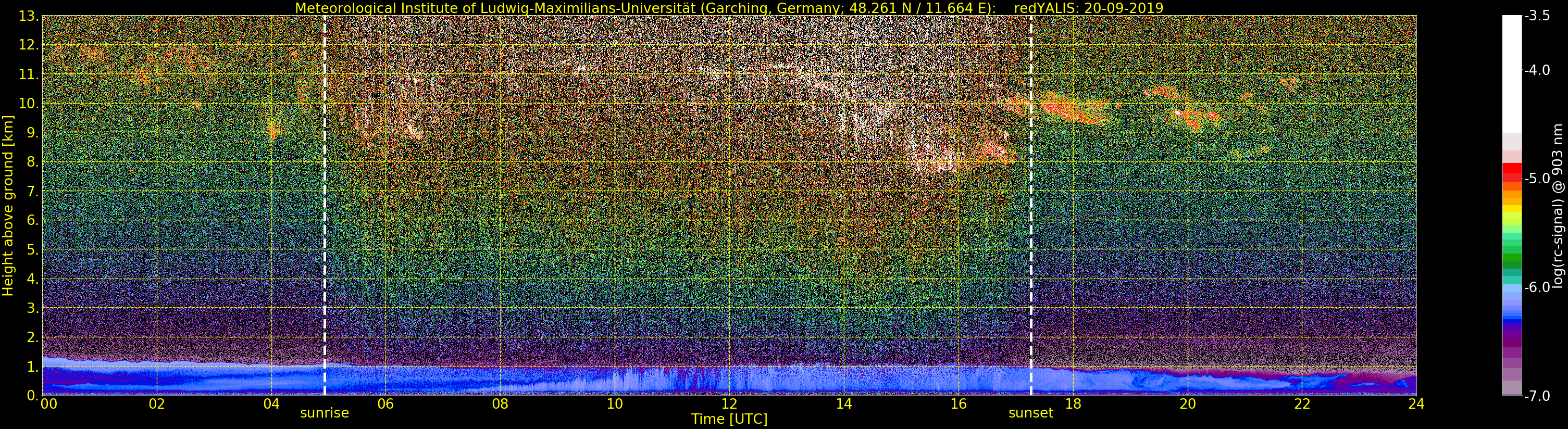The width and height of the screenshot is (1568, 429).
Task: Click height axis tick label '13.'
Action: pos(29,16)
